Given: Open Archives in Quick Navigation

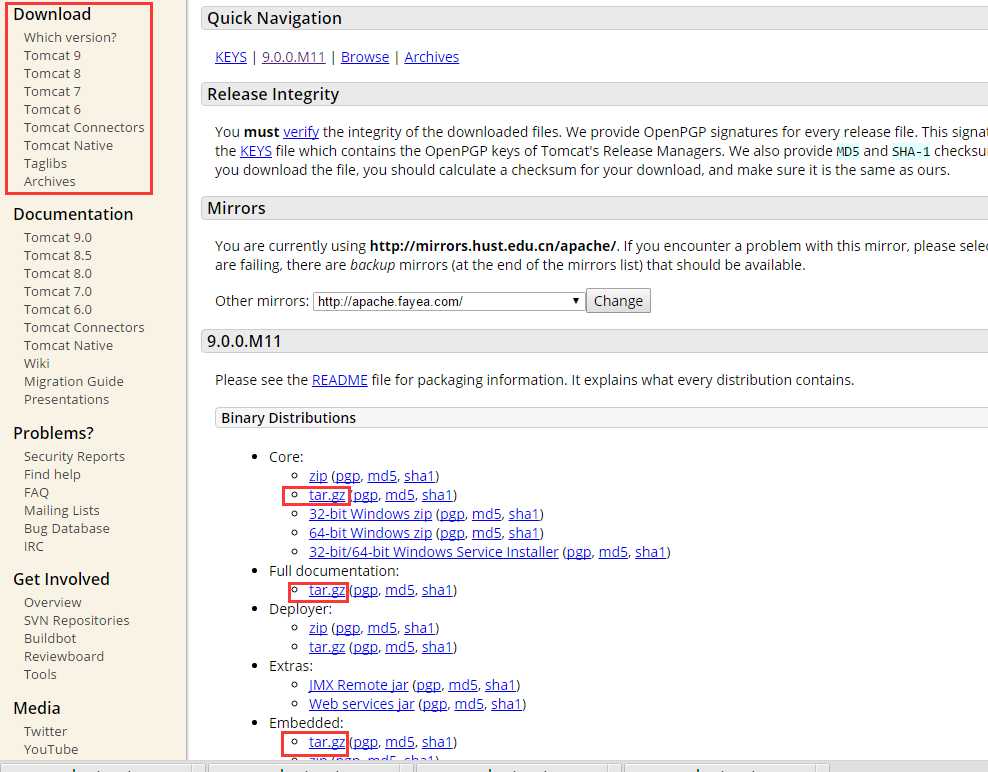Looking at the screenshot, I should tap(432, 57).
